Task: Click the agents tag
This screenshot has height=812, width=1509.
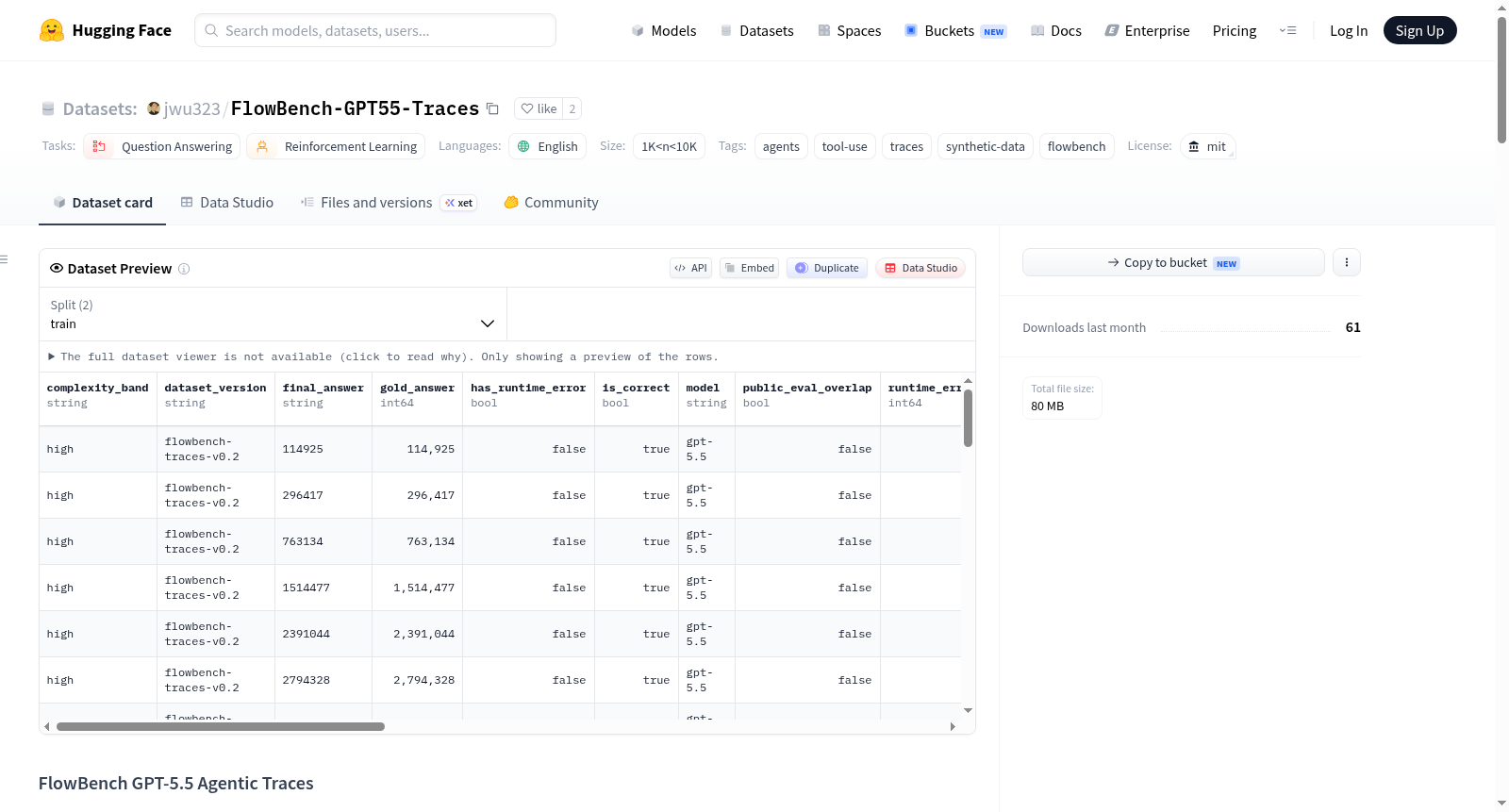Action: [781, 146]
